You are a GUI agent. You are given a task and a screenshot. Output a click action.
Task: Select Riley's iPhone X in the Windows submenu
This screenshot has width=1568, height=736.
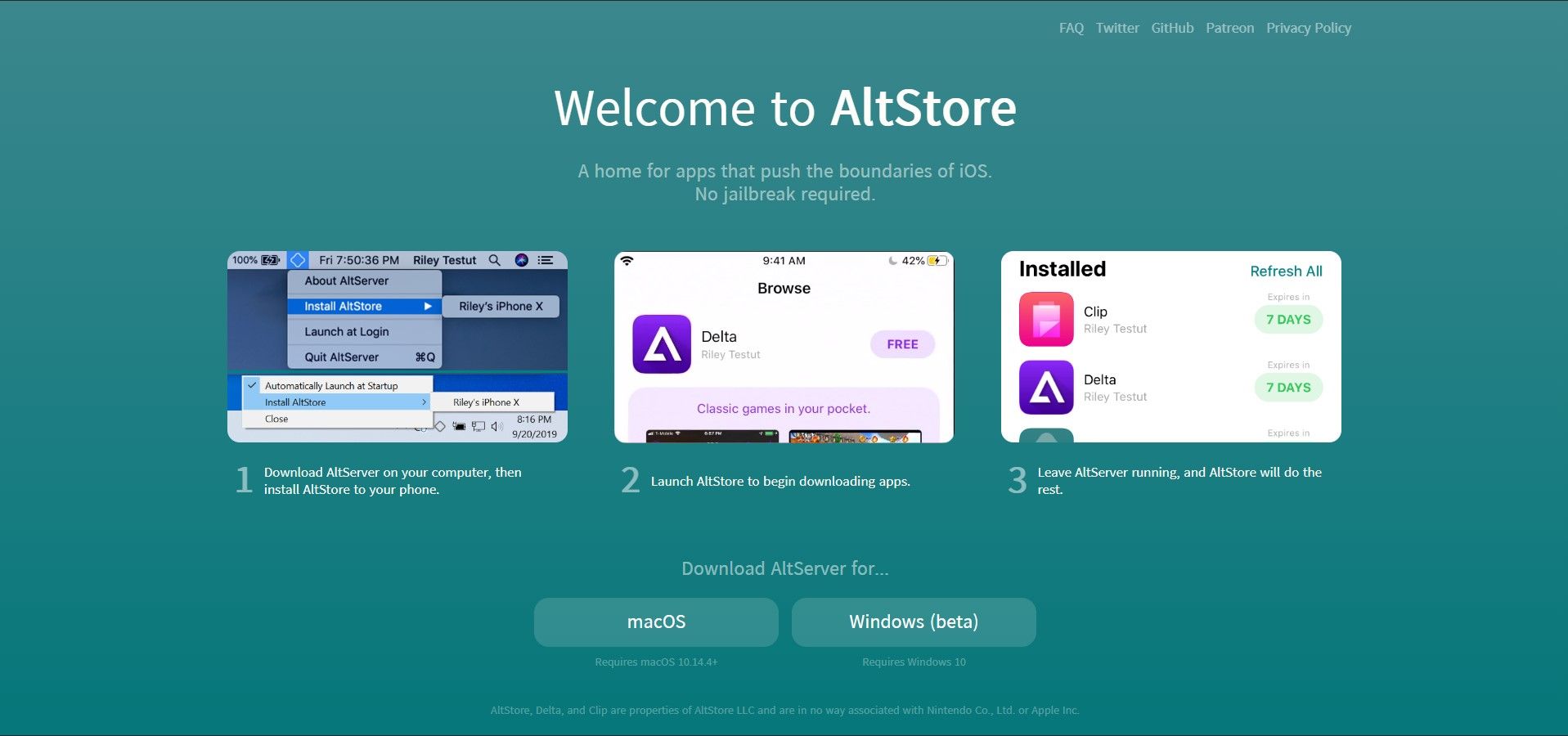tap(492, 402)
